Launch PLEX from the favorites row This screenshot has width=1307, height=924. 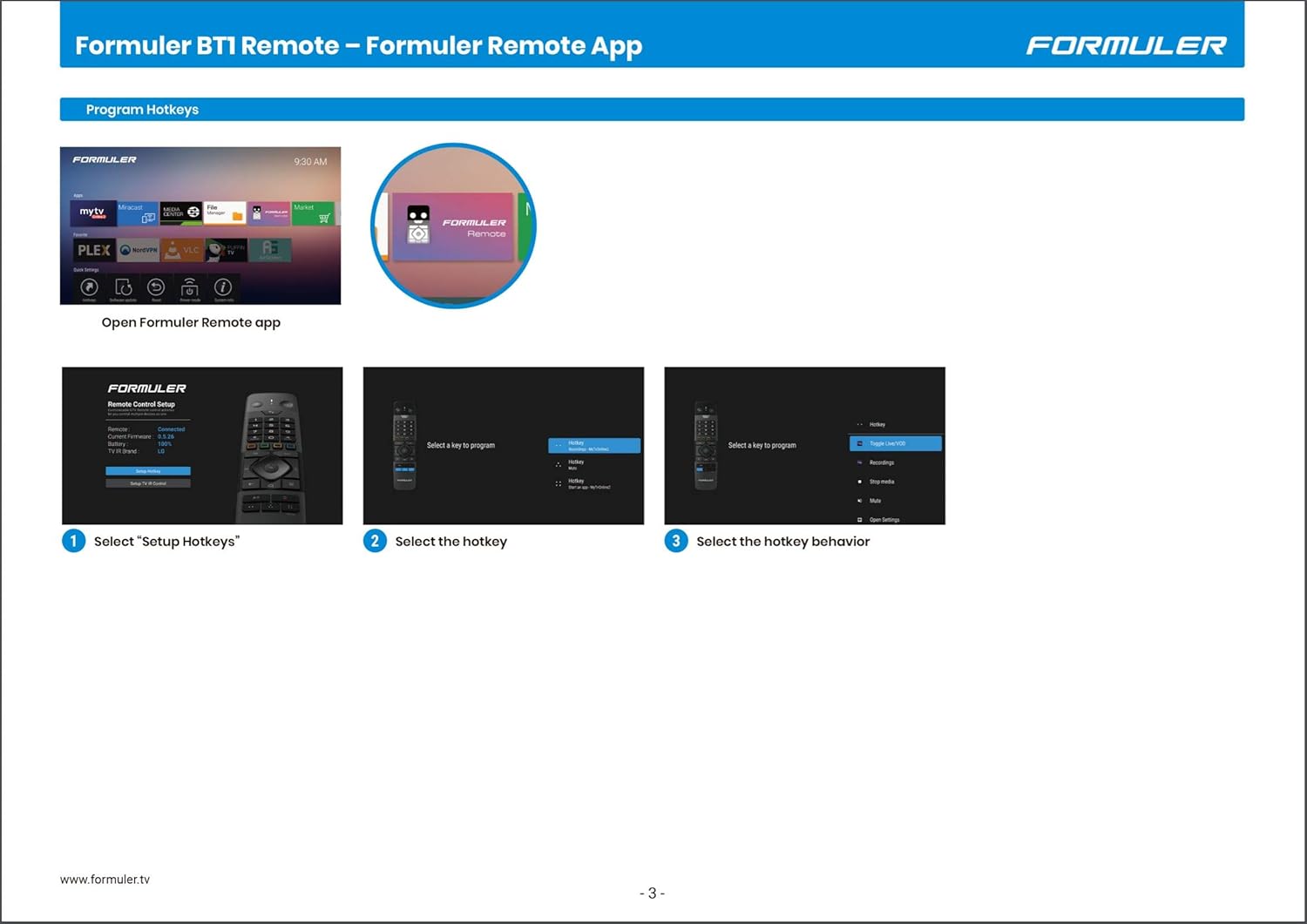click(x=93, y=250)
